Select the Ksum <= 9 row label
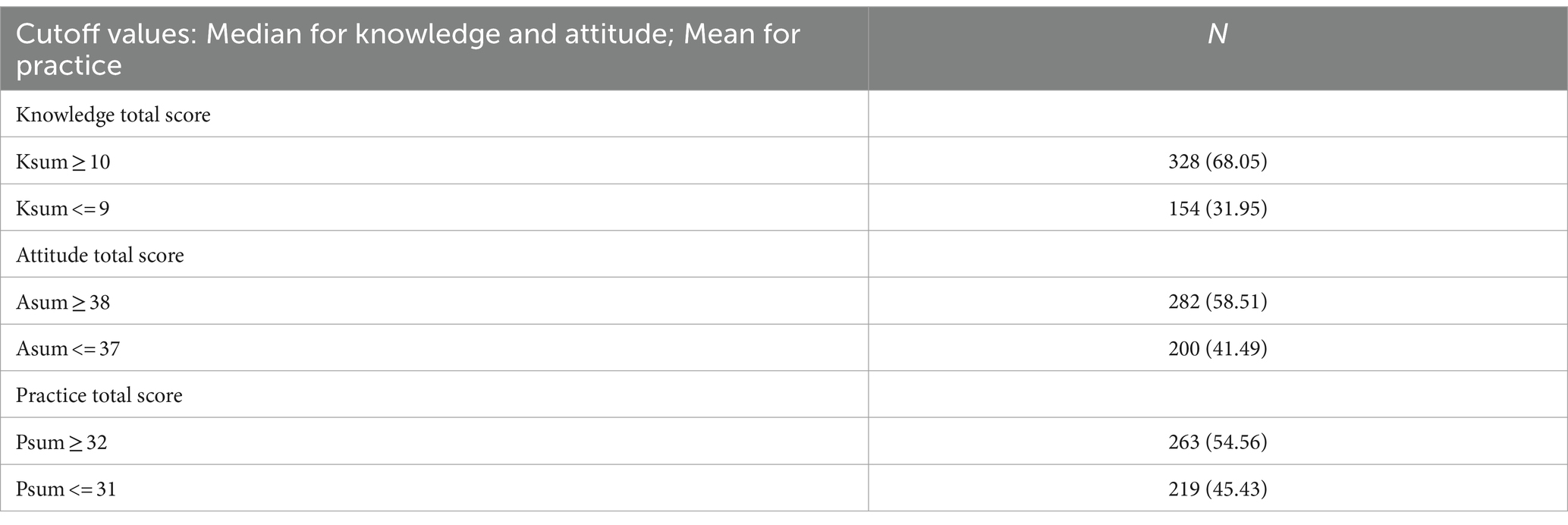This screenshot has width=1568, height=525. point(63,209)
